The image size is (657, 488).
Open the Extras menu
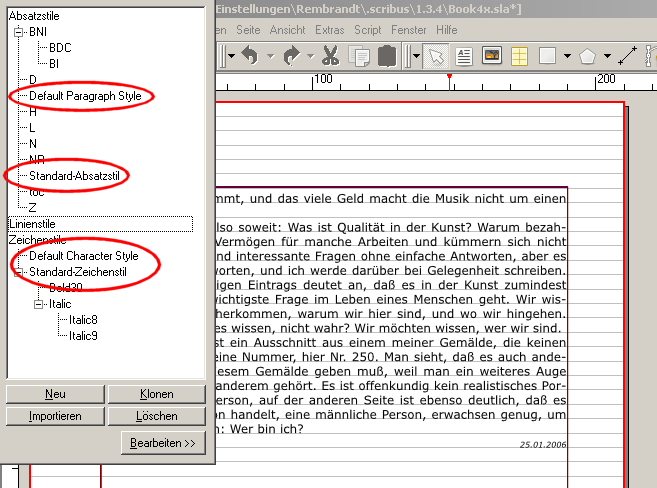pyautogui.click(x=329, y=31)
